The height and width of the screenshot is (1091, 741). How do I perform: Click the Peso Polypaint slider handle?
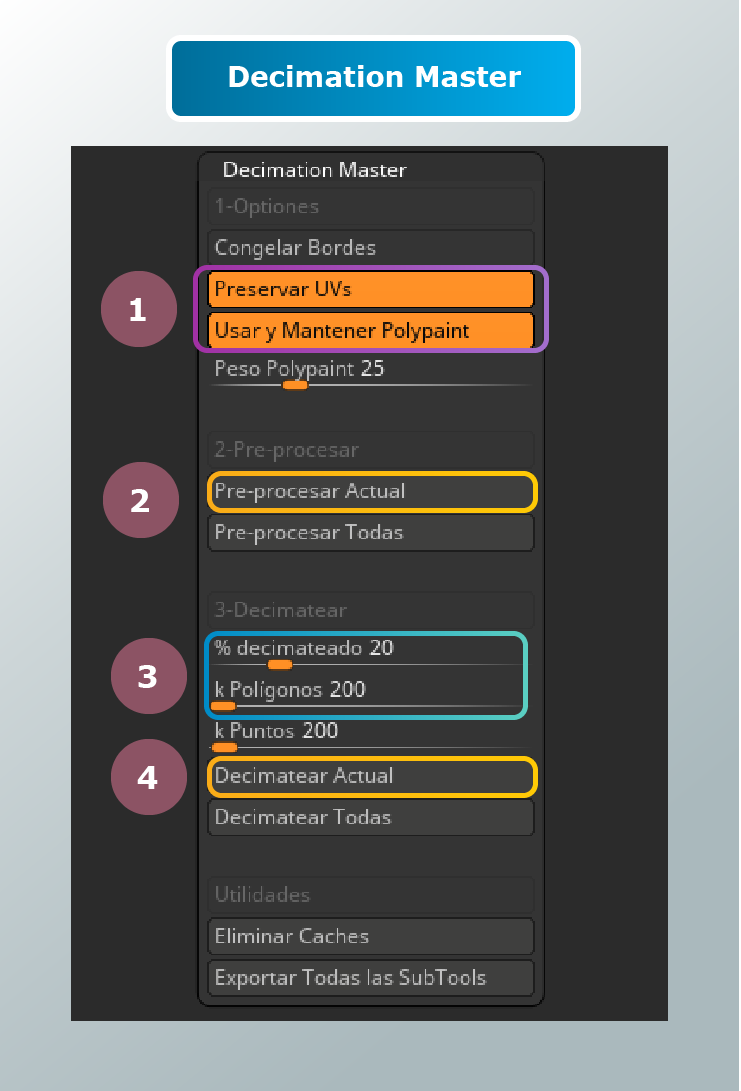click(295, 384)
